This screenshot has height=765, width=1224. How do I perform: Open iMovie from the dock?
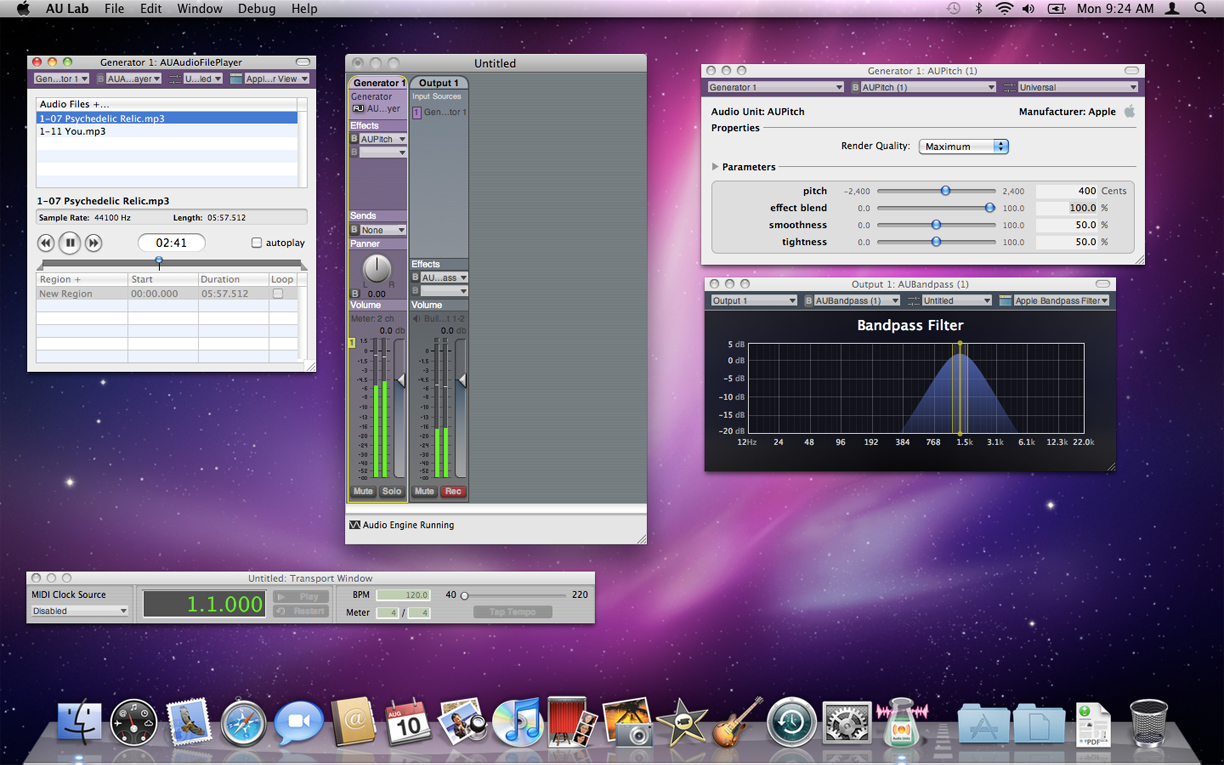[682, 721]
